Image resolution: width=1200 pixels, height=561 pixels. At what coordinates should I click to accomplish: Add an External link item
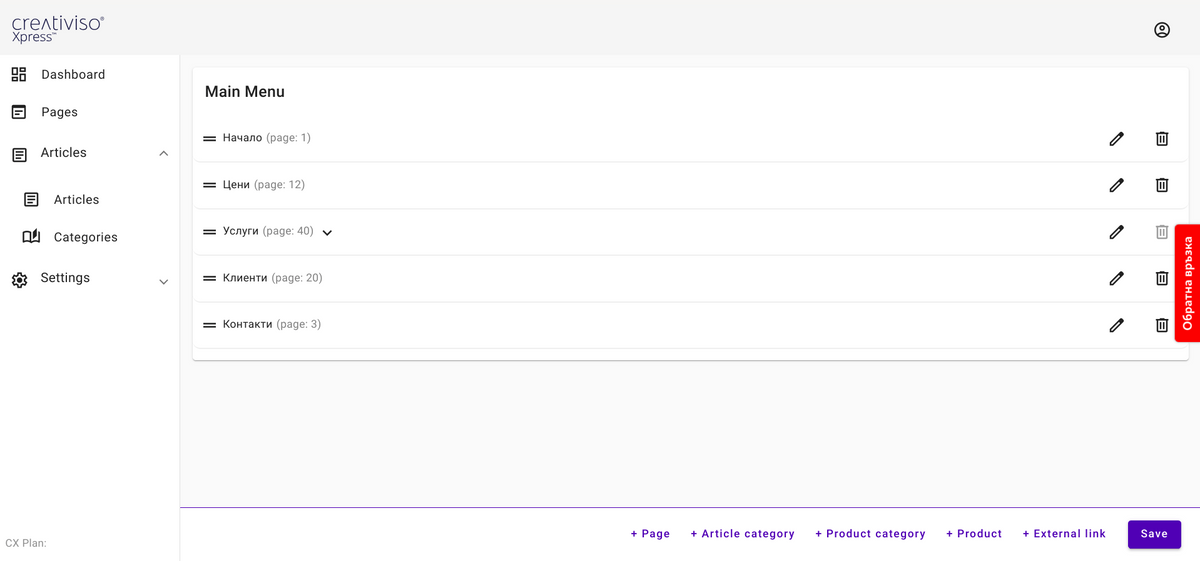[x=1064, y=534]
